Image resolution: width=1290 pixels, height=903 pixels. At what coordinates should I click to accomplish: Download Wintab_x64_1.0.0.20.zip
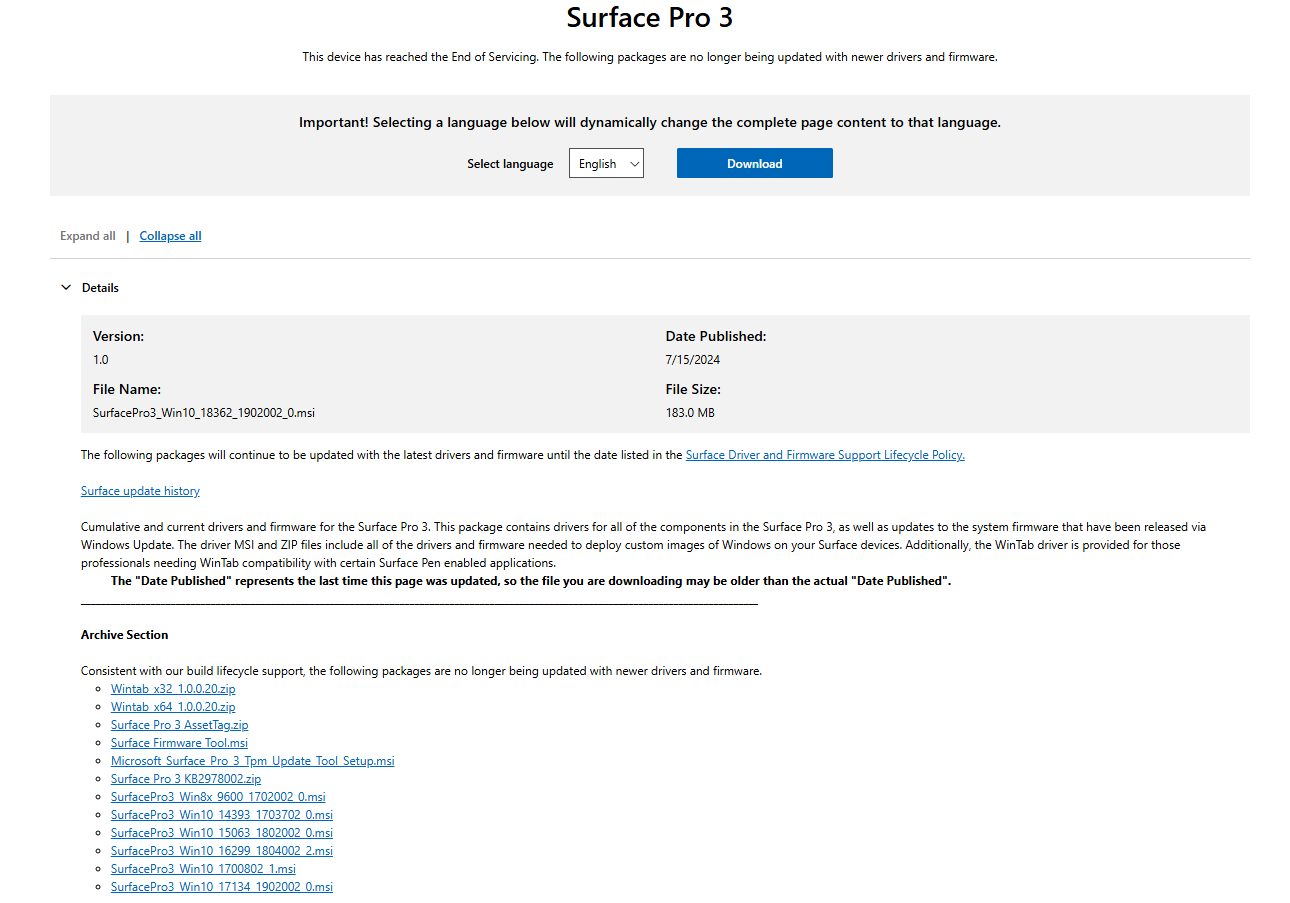pos(173,707)
